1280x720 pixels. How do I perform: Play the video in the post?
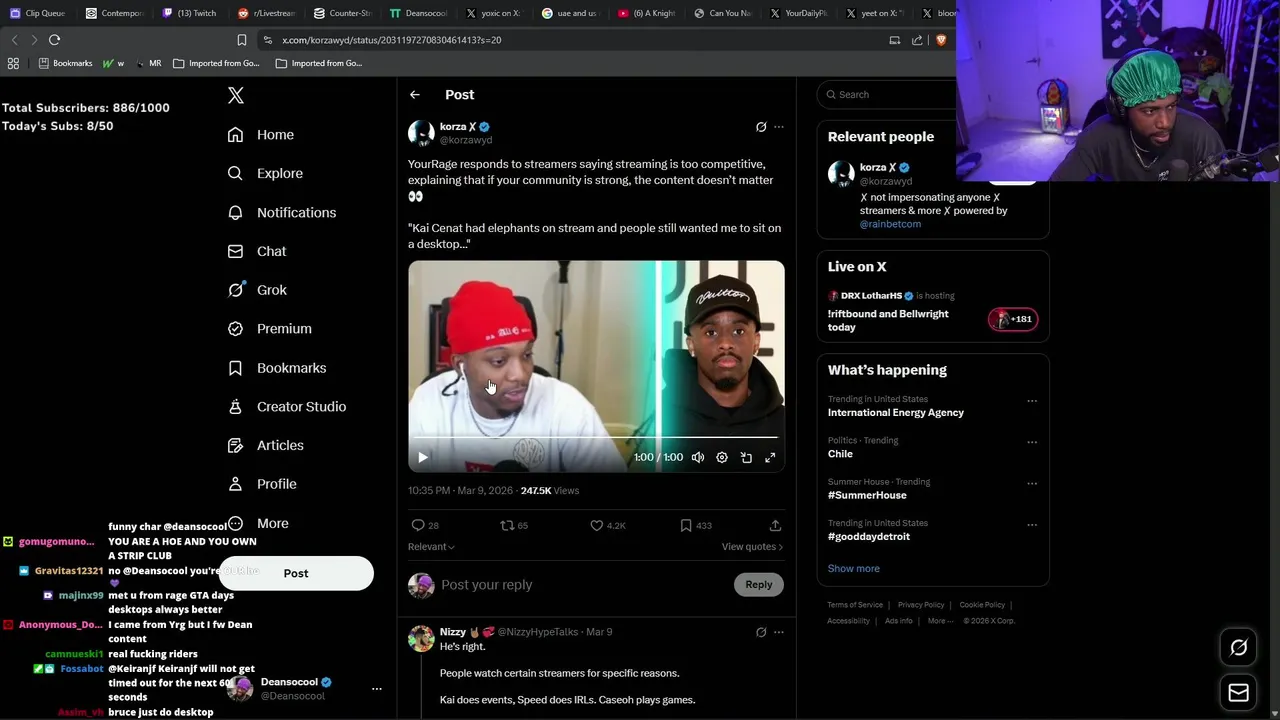click(x=422, y=457)
